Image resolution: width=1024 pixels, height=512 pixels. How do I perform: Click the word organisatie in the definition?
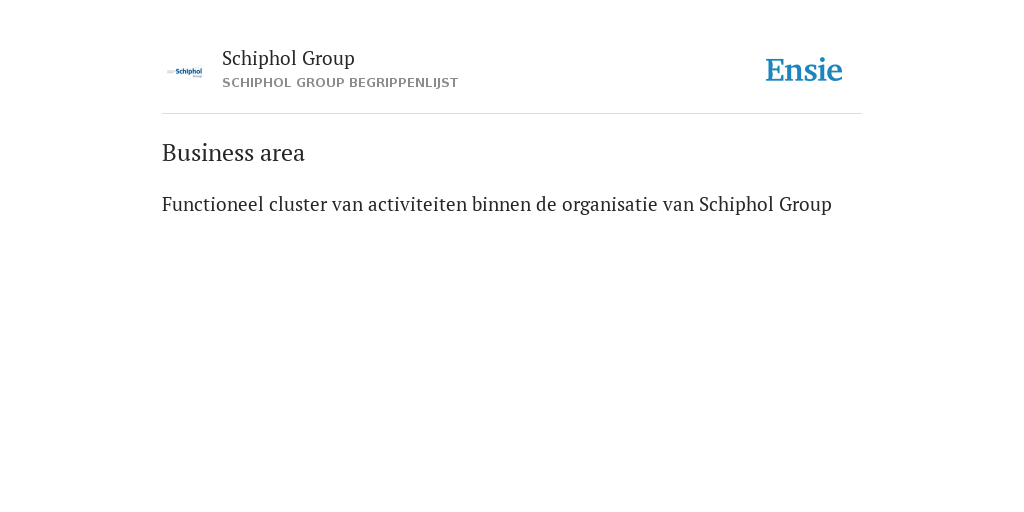pyautogui.click(x=609, y=205)
